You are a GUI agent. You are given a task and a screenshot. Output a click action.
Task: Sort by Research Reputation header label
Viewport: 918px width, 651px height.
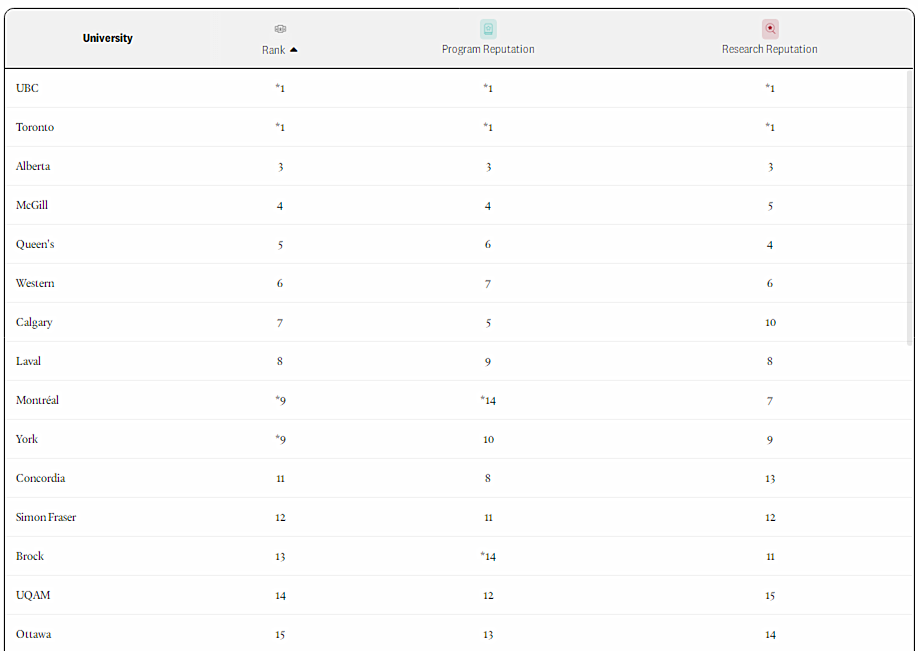point(770,49)
